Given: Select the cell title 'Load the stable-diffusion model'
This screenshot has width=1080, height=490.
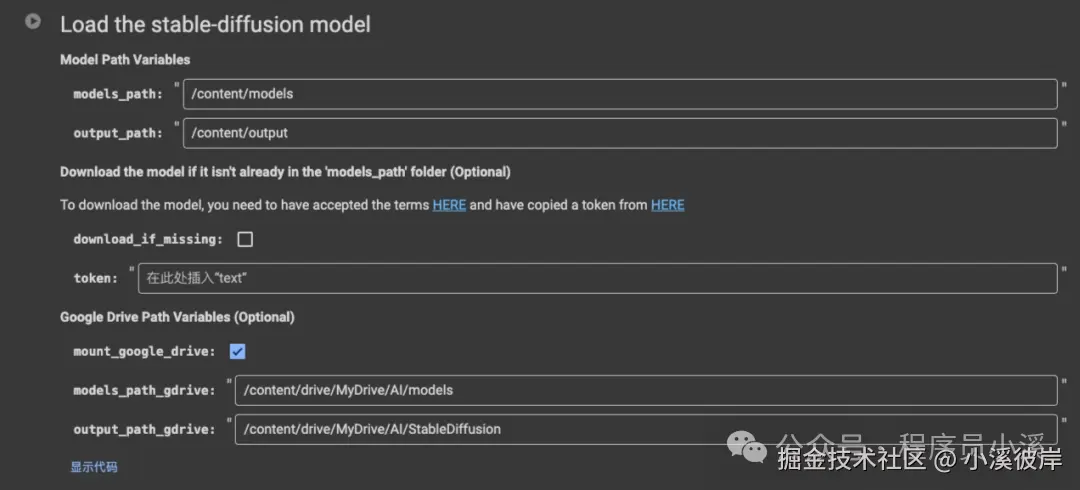Looking at the screenshot, I should [x=216, y=24].
